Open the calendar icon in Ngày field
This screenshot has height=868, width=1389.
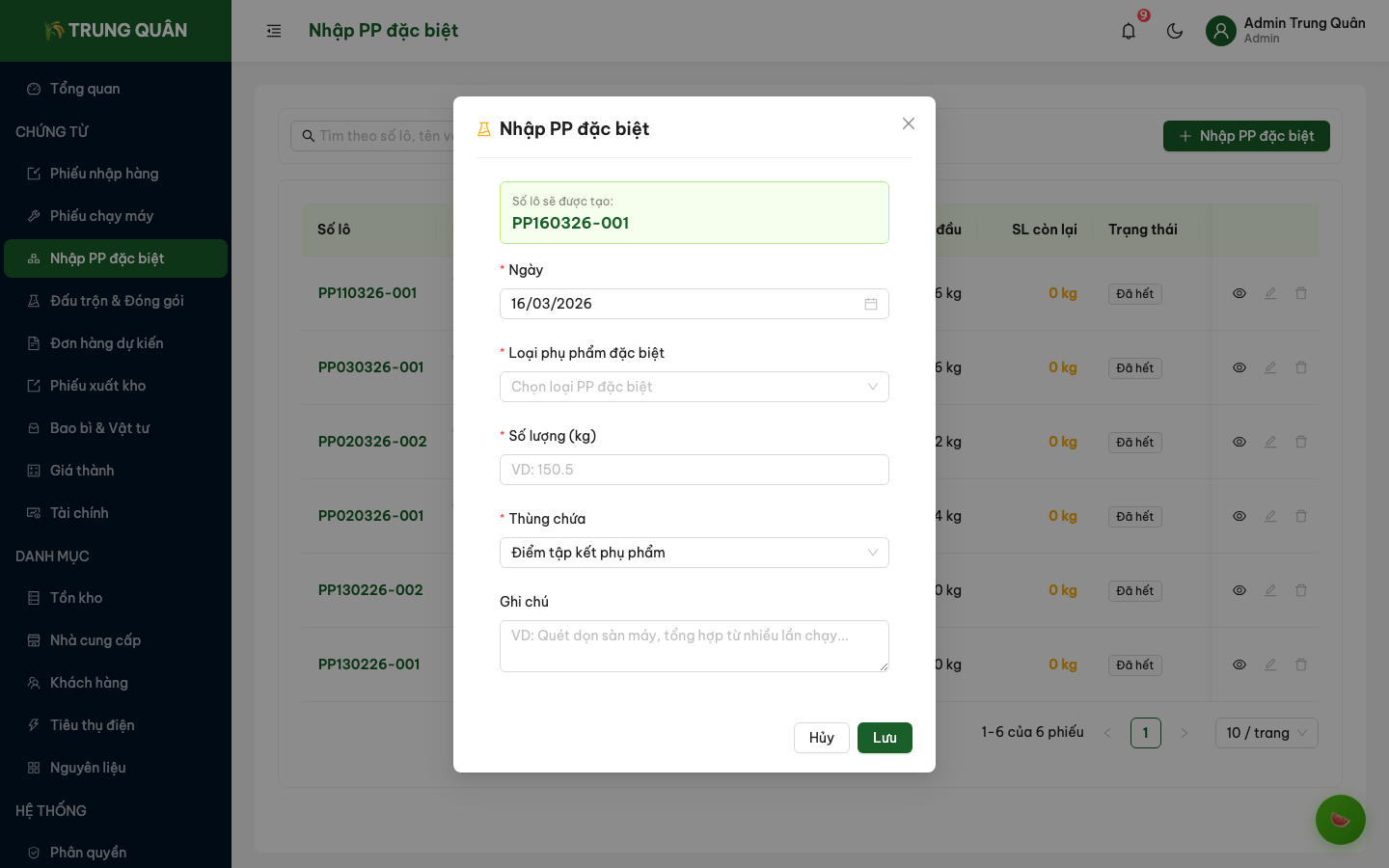[x=871, y=304]
